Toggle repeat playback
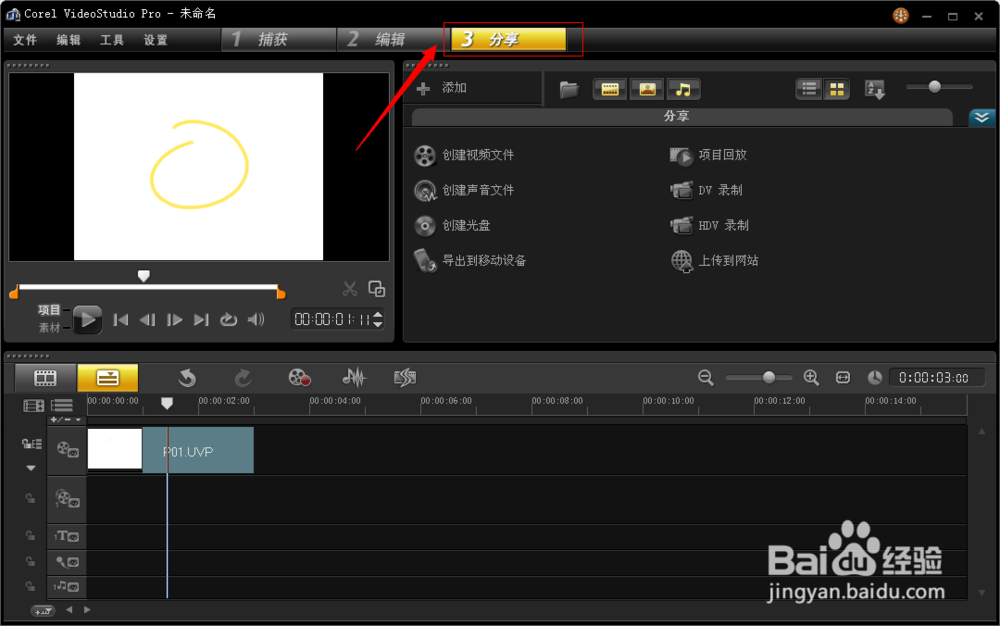 tap(228, 320)
